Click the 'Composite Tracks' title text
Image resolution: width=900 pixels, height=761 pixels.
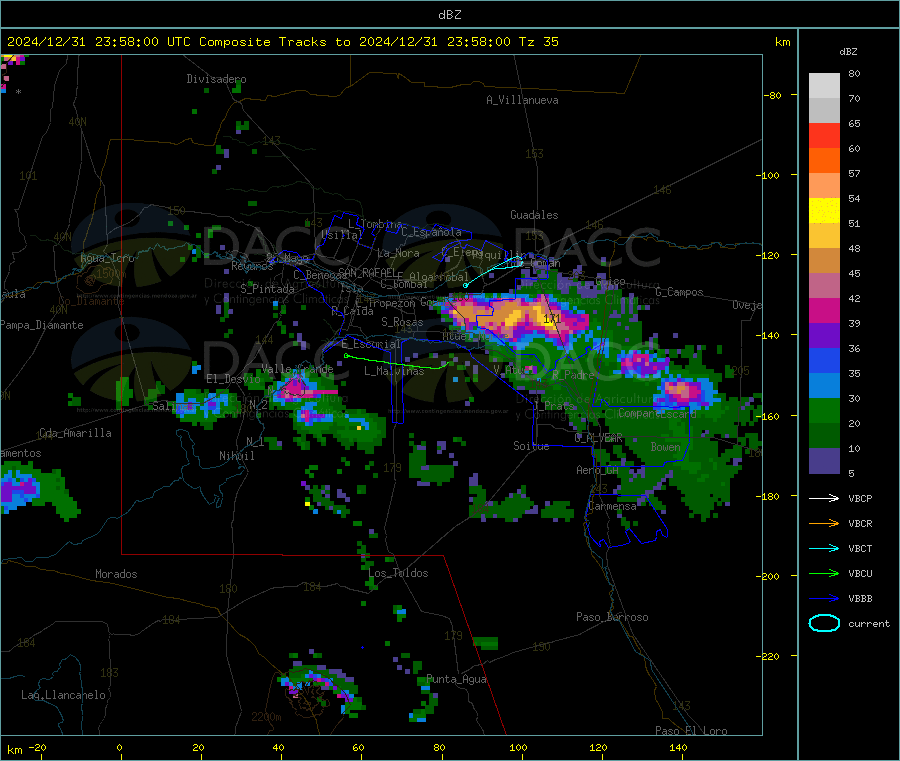pos(263,42)
